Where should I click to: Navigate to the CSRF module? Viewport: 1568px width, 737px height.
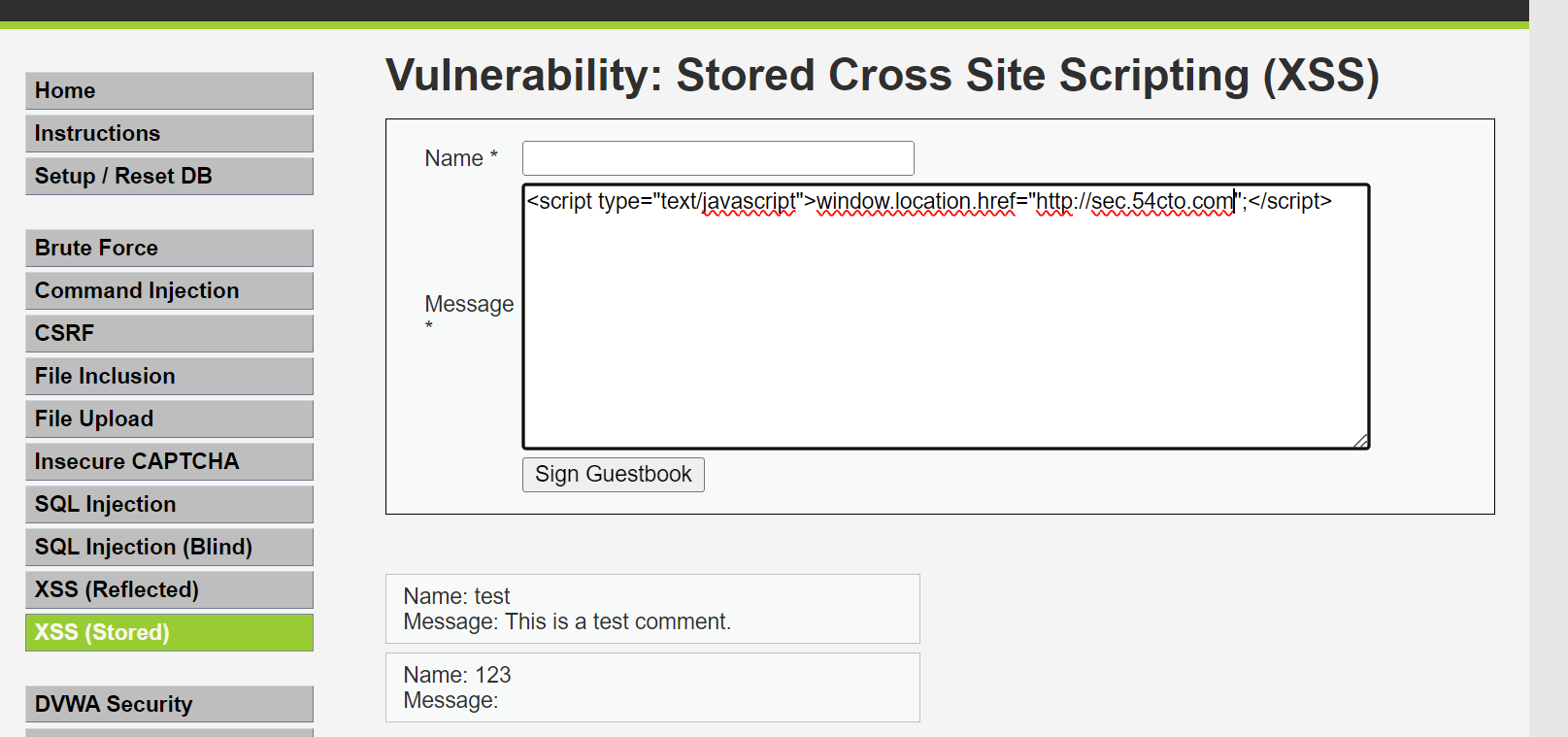point(169,333)
